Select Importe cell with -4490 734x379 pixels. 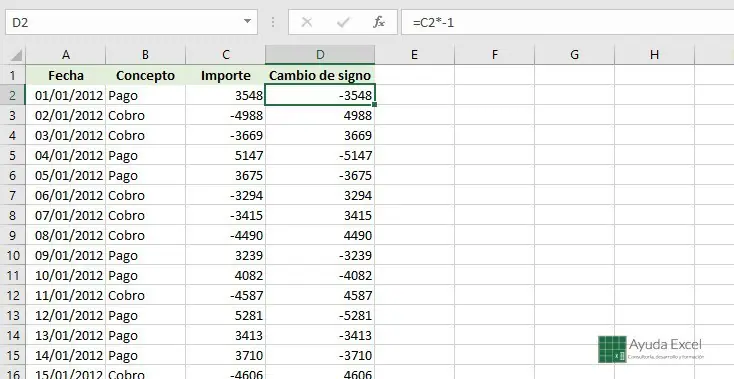226,235
